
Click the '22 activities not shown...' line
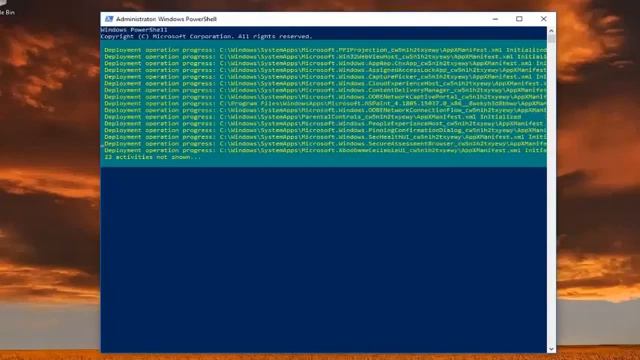153,157
